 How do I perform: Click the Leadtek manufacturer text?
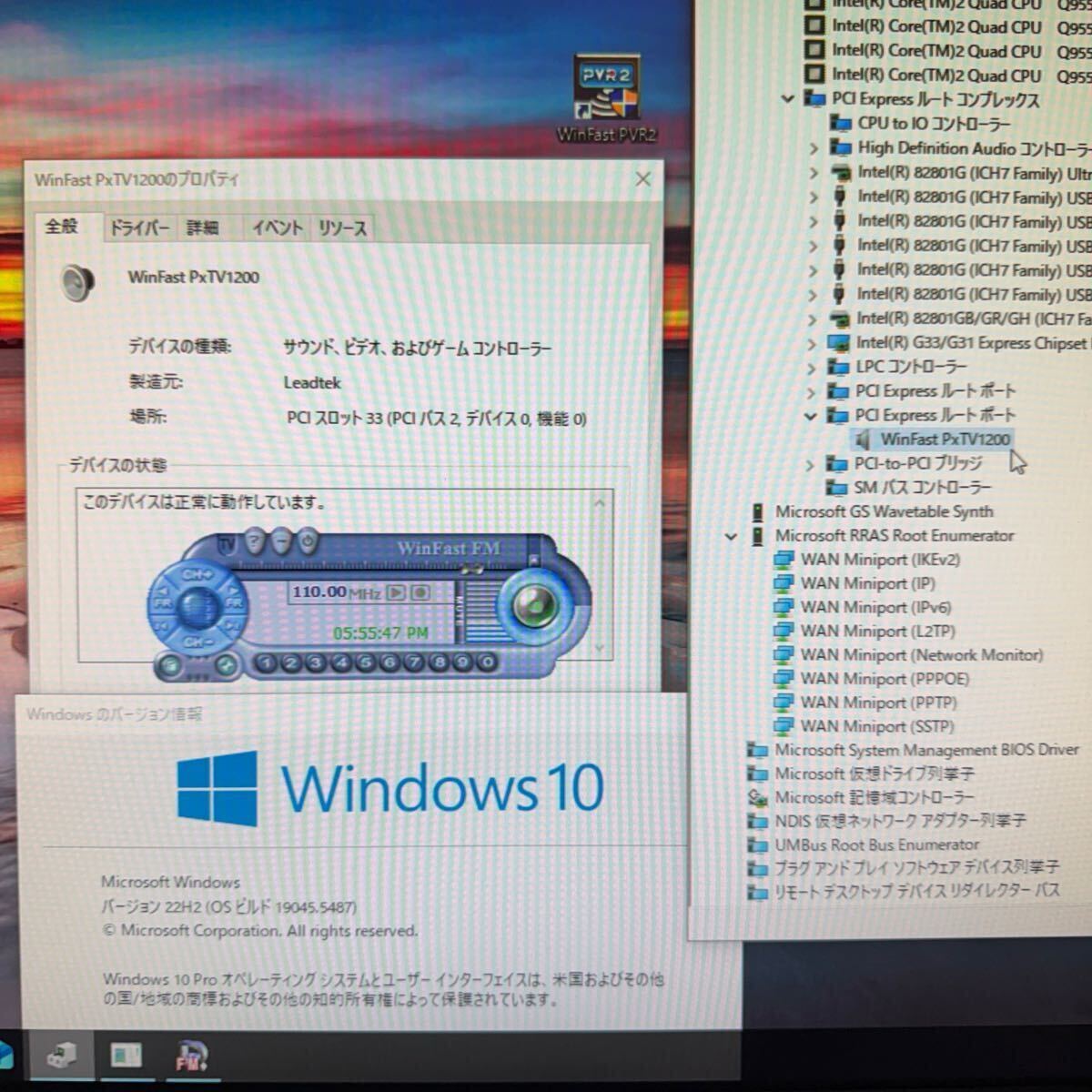[312, 383]
